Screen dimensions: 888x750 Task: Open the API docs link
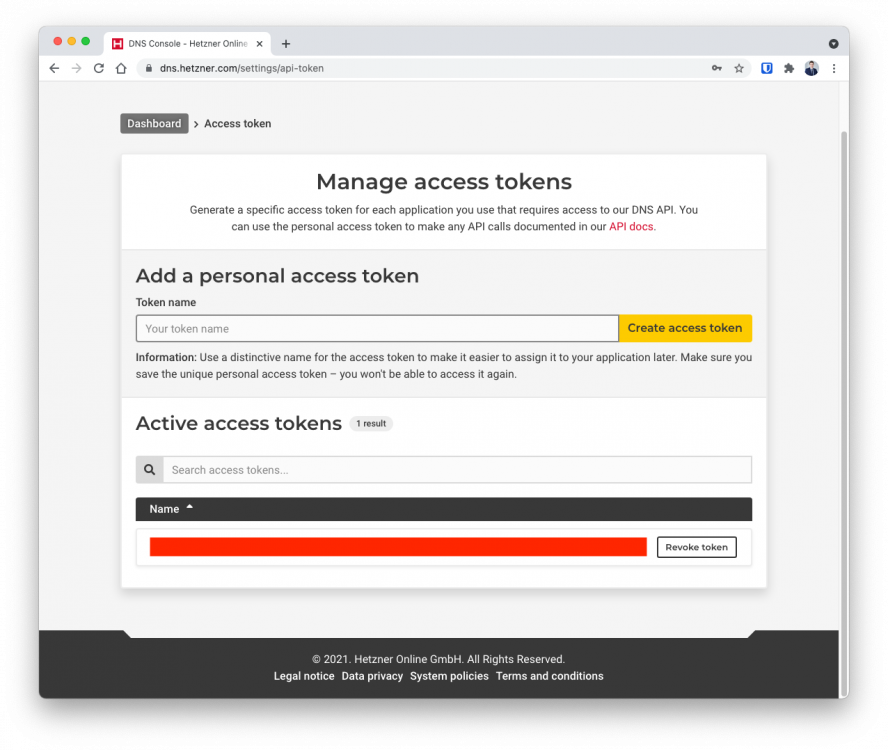[631, 227]
